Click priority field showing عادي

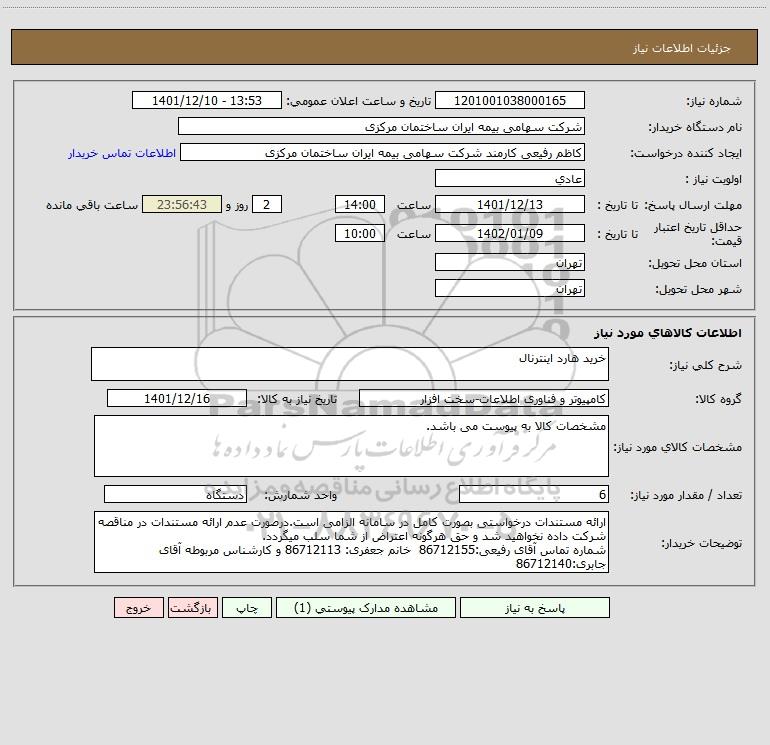tap(510, 178)
